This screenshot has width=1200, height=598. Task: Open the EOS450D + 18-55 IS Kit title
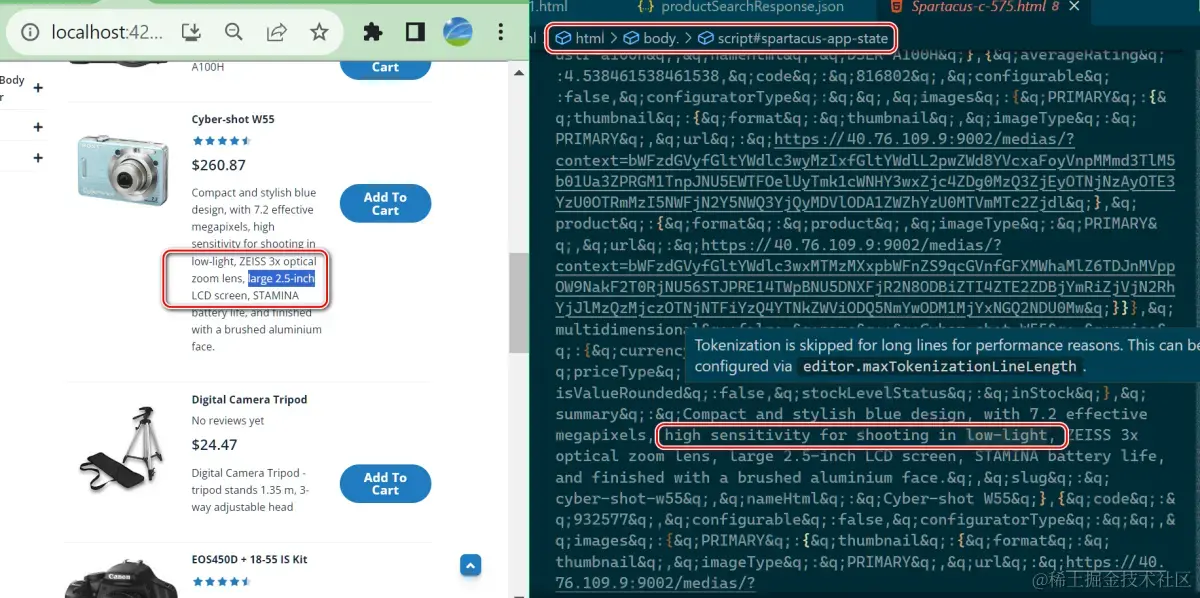pyautogui.click(x=249, y=559)
